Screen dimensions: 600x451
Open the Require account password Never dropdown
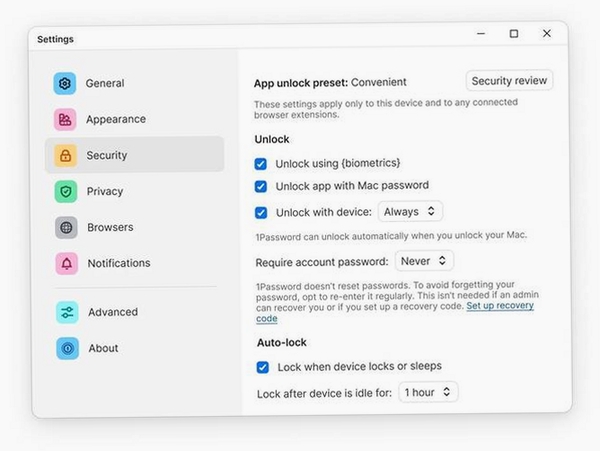tap(424, 261)
